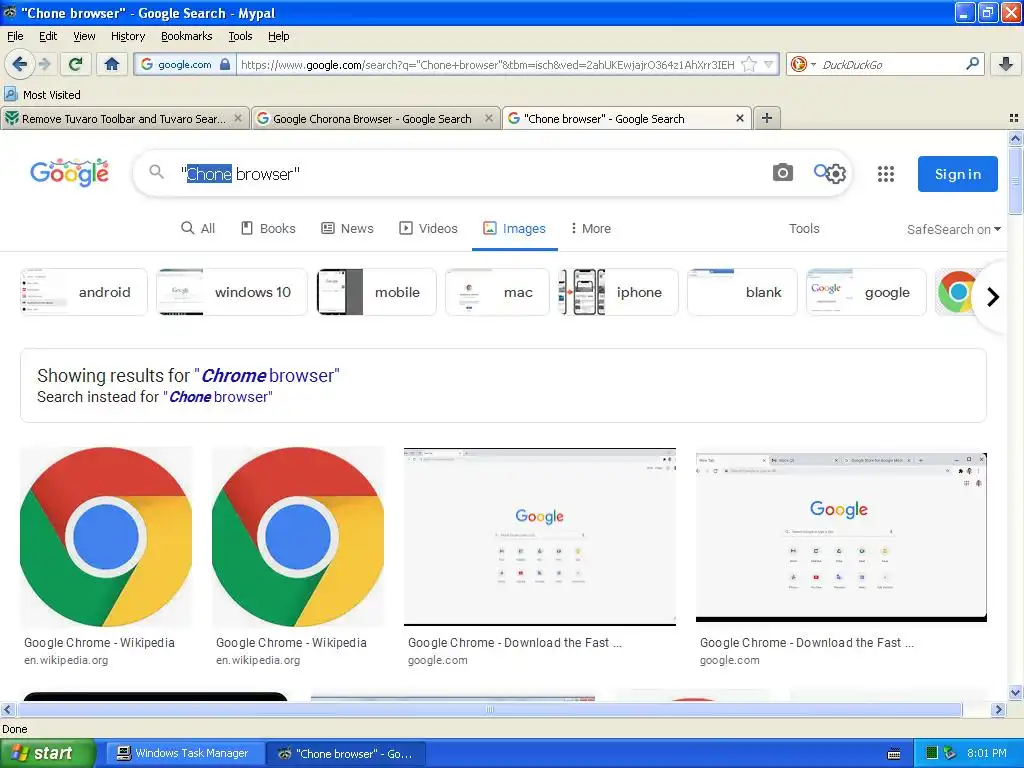1024x768 pixels.
Task: Open the downloads arrow button
Action: point(1006,64)
